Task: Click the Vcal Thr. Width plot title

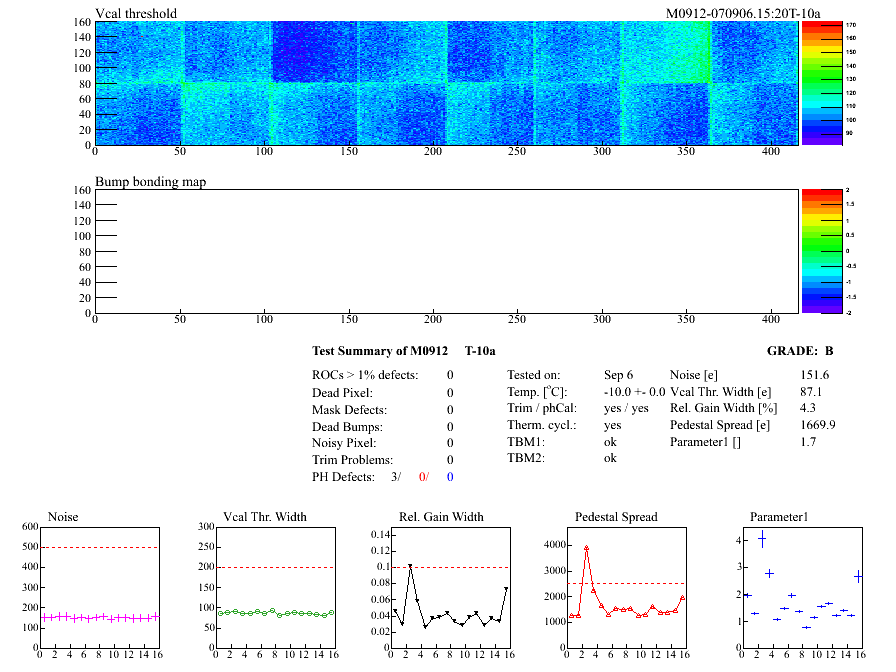Action: coord(265,517)
